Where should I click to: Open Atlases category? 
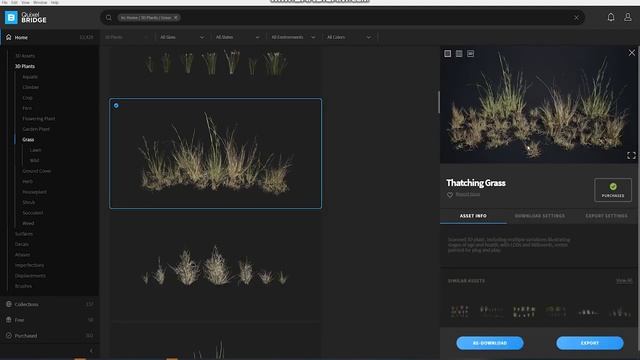[22, 255]
